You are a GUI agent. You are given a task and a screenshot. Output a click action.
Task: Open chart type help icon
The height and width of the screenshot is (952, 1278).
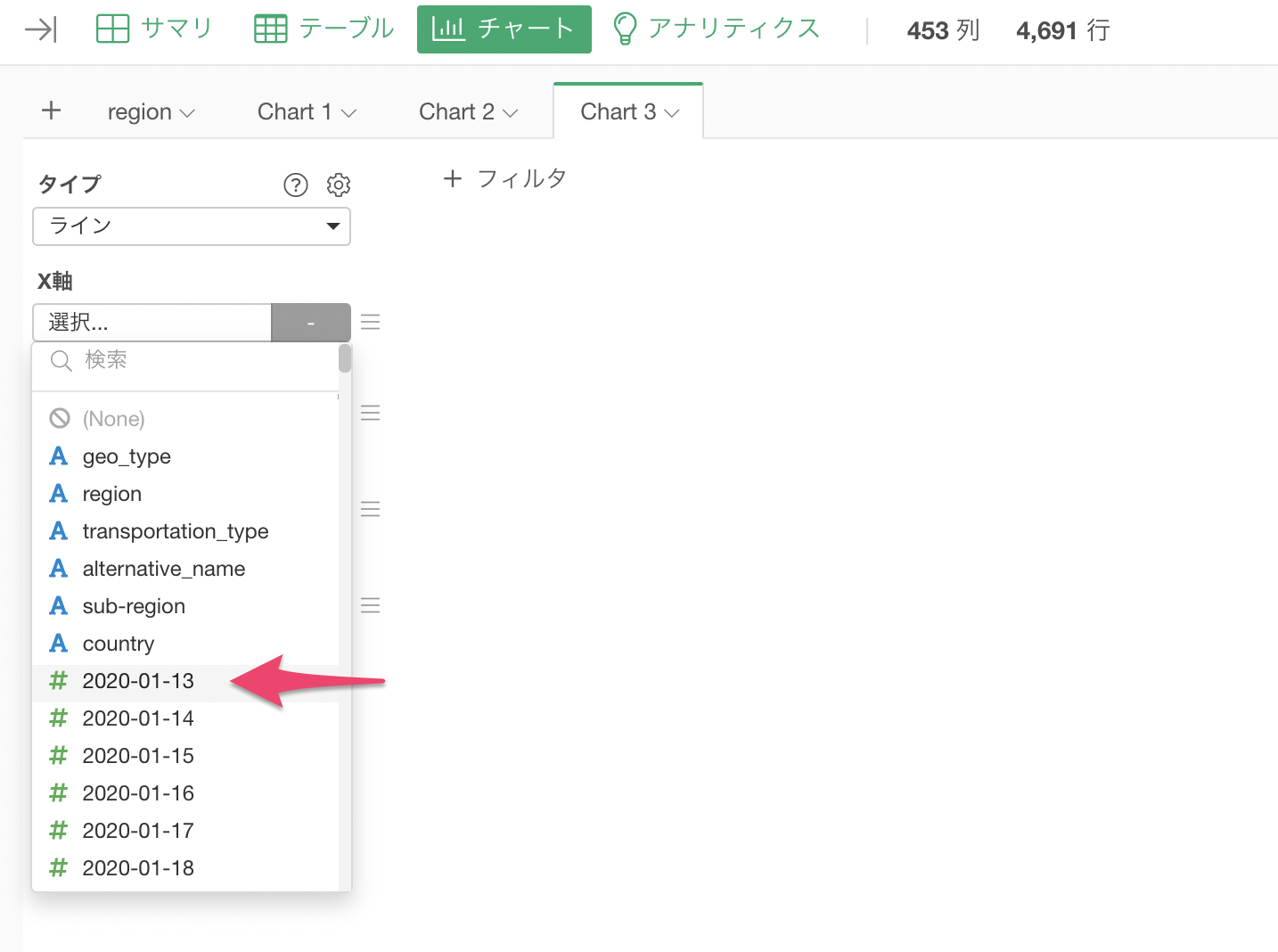tap(296, 185)
